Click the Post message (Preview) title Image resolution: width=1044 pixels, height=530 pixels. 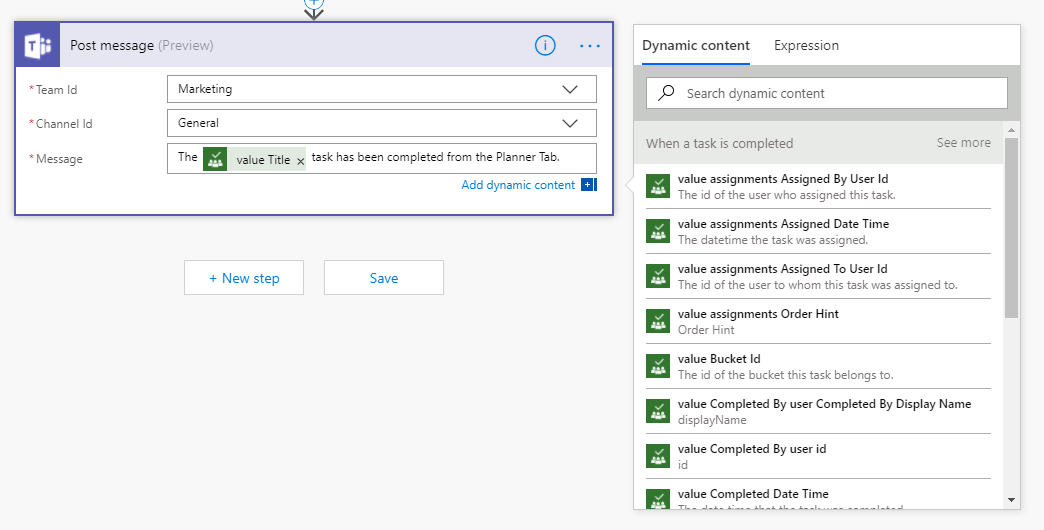point(142,45)
